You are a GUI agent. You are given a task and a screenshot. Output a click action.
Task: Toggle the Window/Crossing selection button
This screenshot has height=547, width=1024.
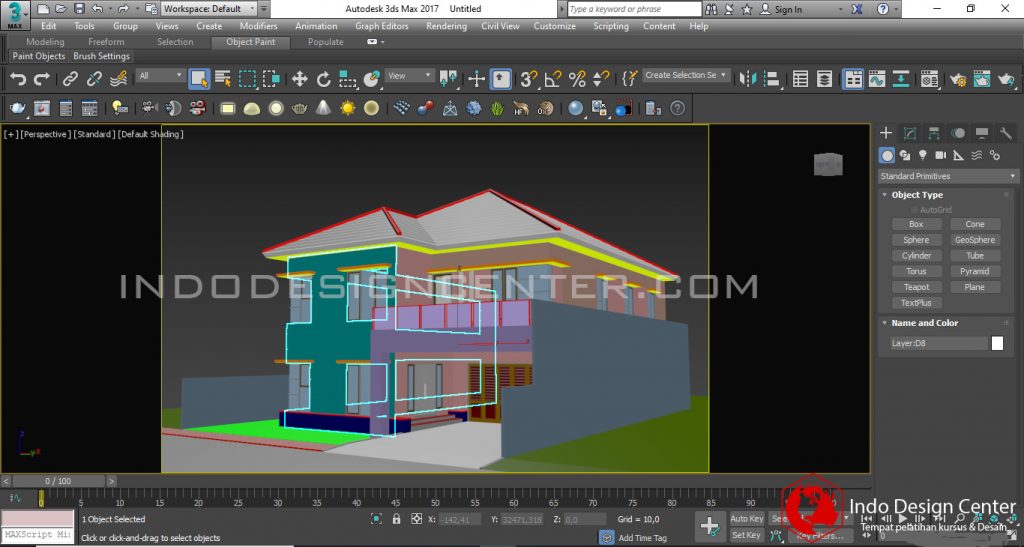tap(271, 79)
